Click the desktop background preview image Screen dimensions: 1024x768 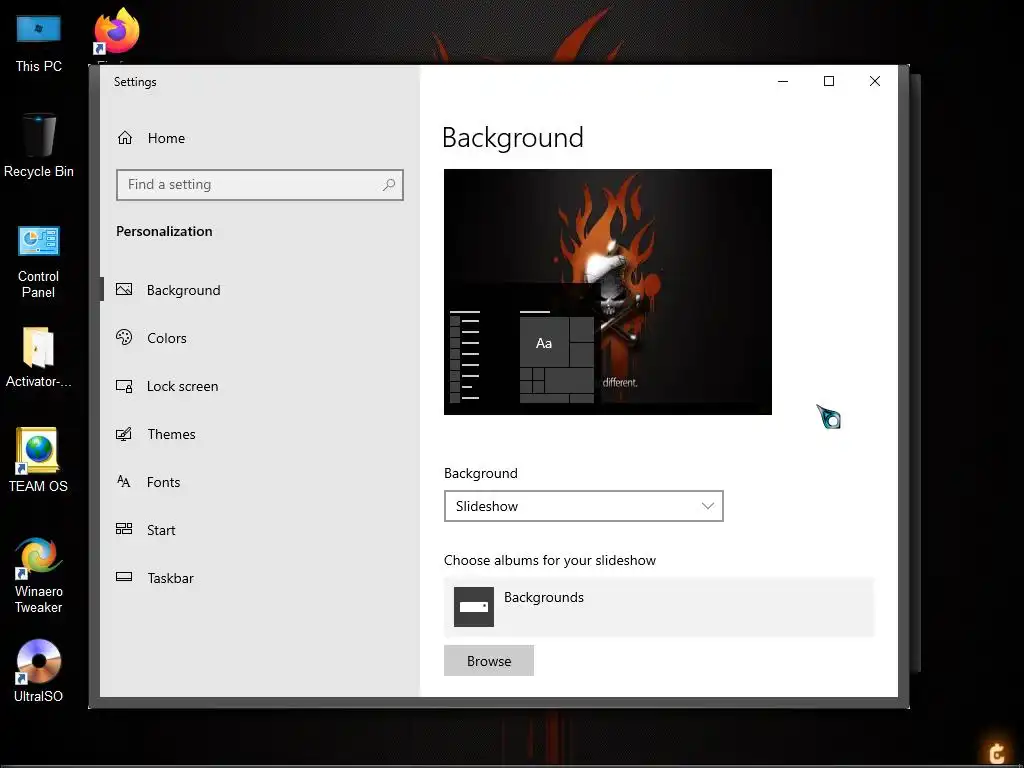(607, 291)
